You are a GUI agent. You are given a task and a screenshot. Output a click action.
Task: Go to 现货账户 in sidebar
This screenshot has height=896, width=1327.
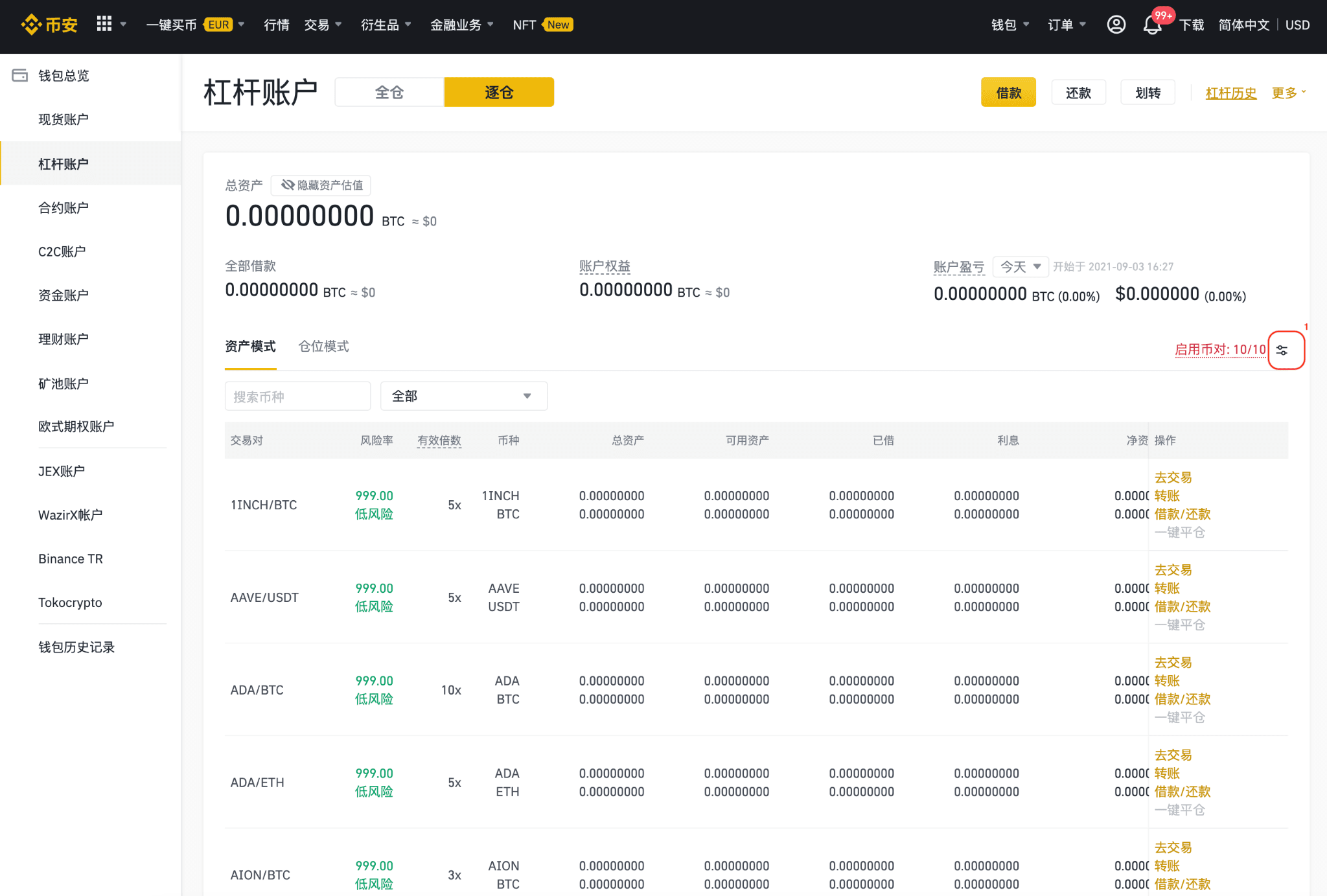(63, 119)
